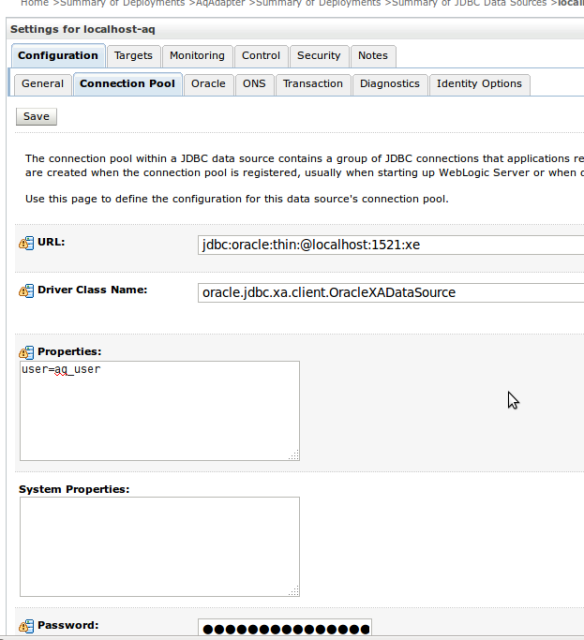
Task: Click the Save button
Action: (x=36, y=117)
